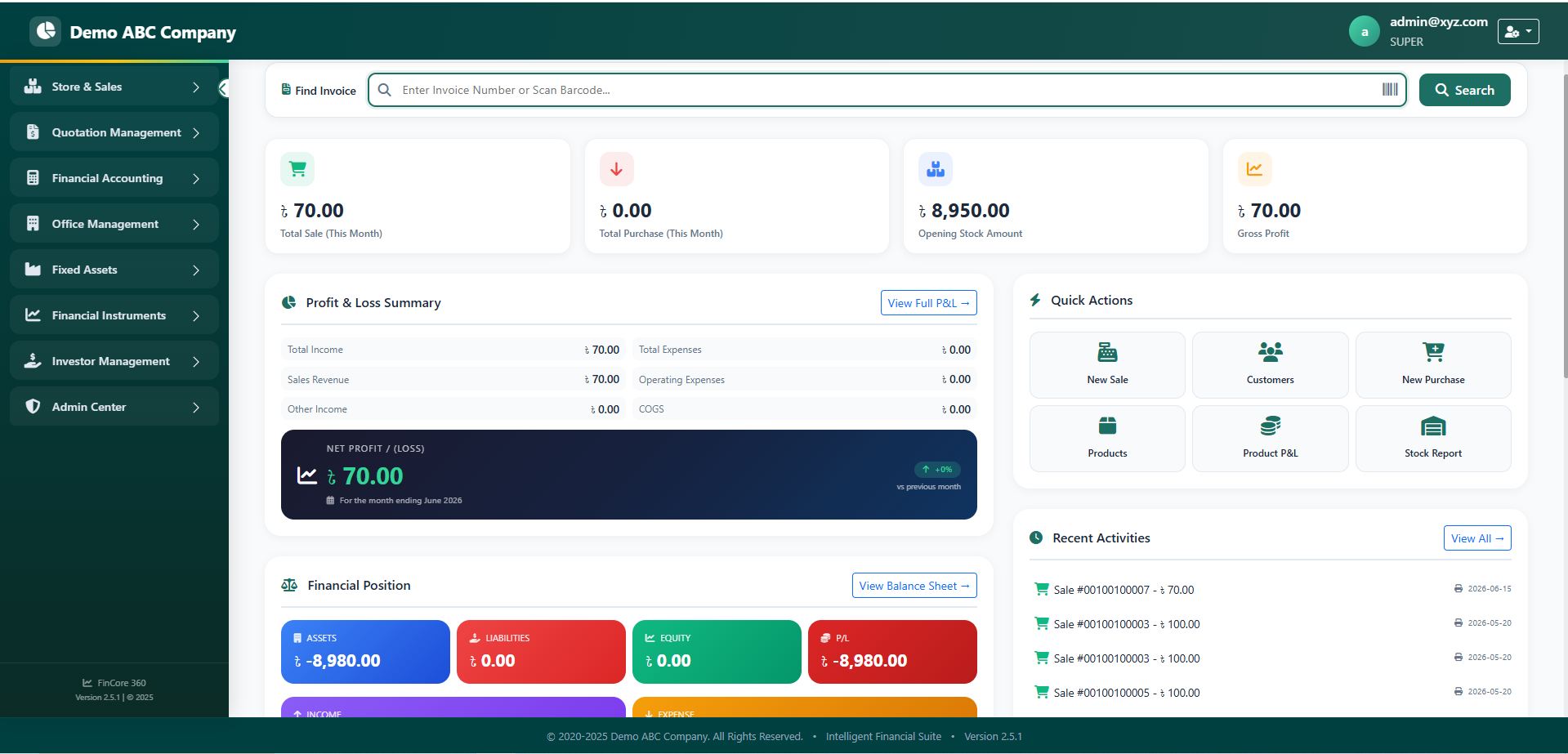Click View All recent activities

(1477, 538)
